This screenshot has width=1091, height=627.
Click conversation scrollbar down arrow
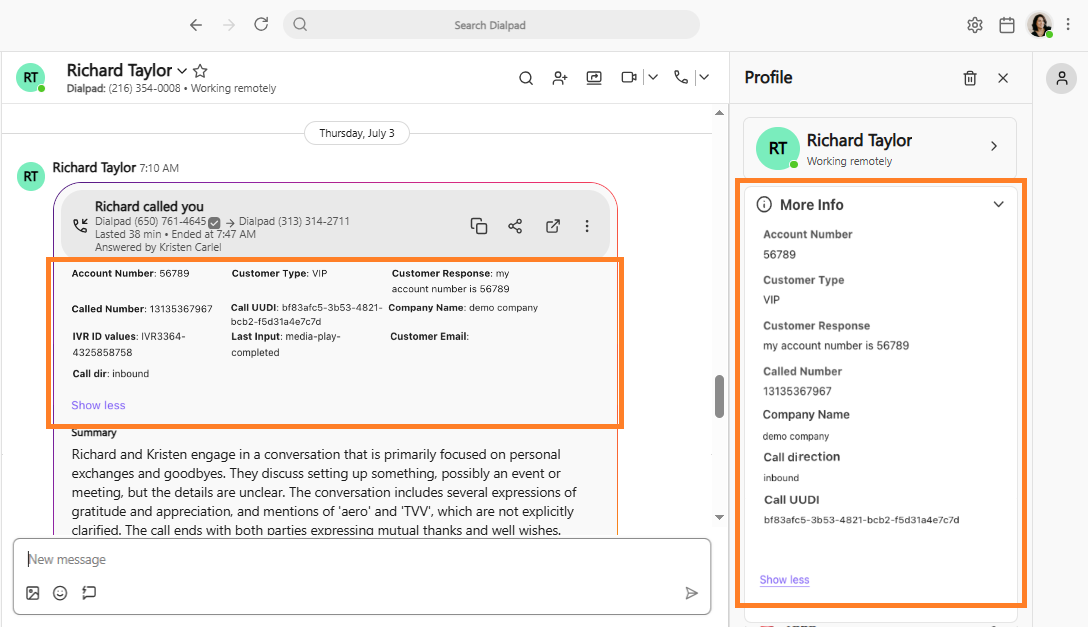point(719,517)
